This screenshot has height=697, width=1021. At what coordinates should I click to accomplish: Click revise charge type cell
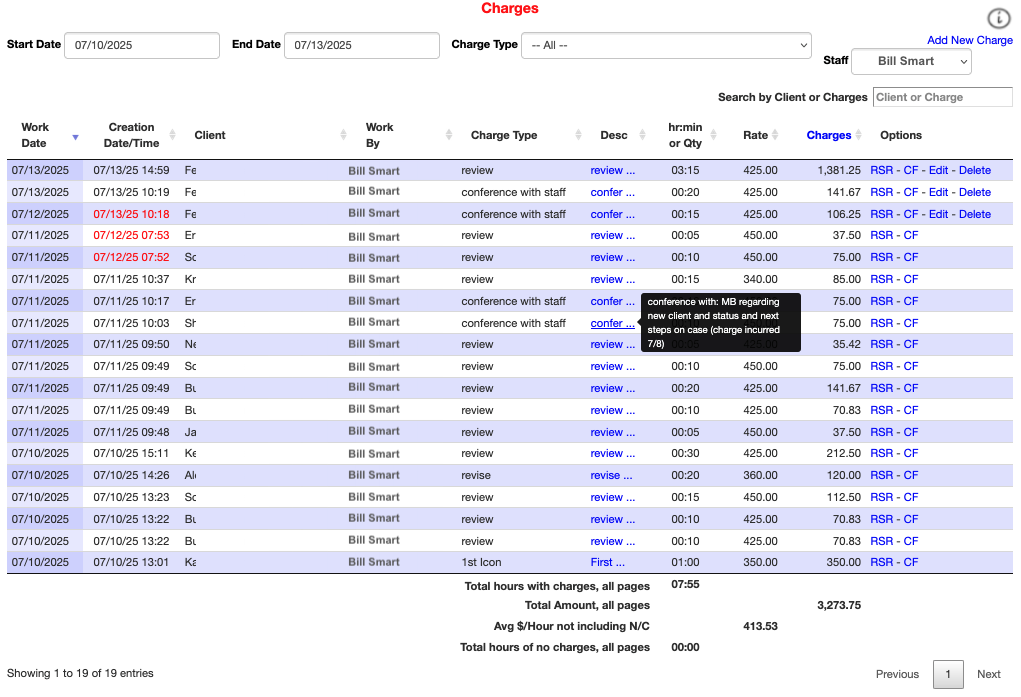[x=476, y=476]
